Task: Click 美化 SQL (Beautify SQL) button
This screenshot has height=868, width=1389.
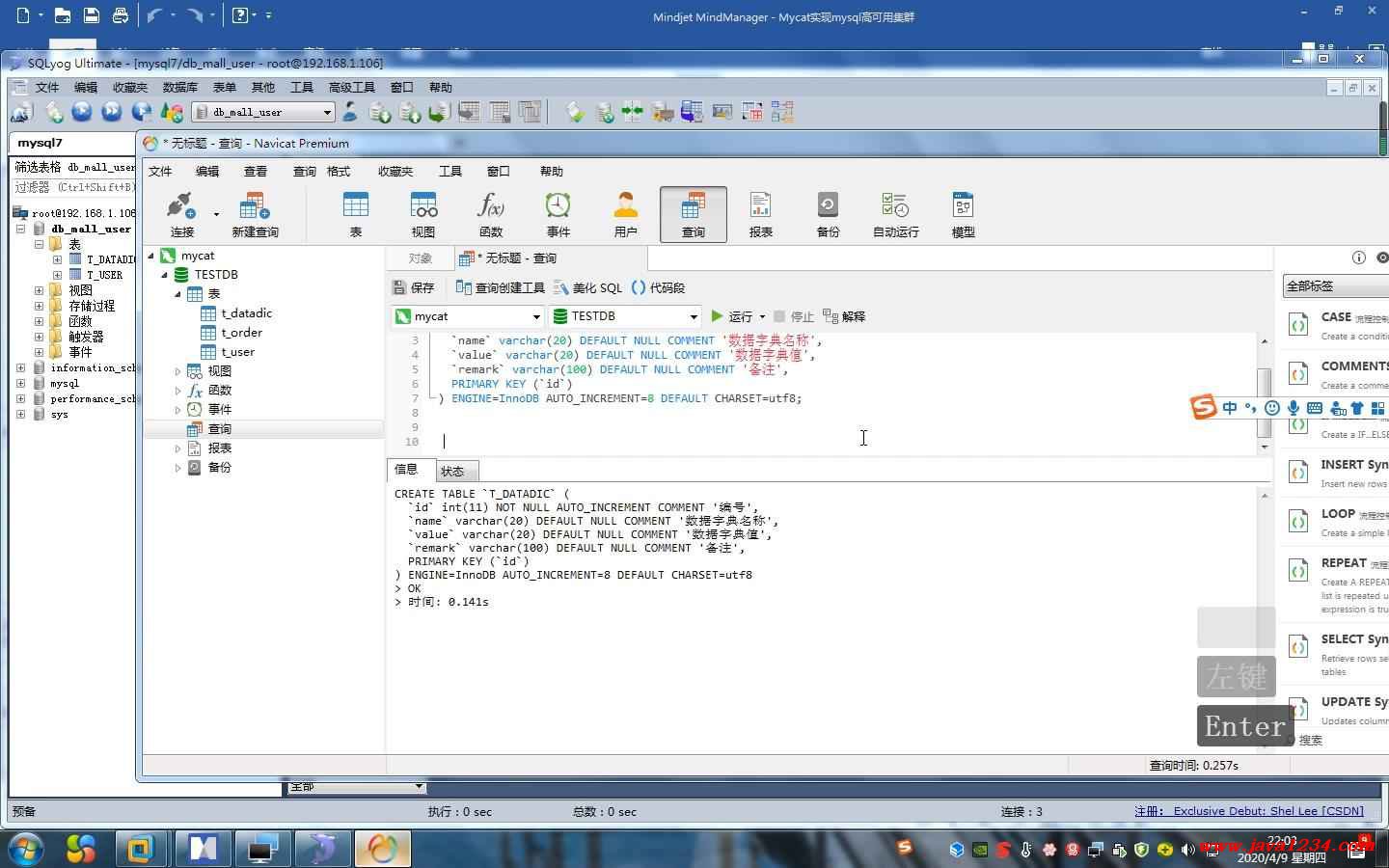Action: 587,287
